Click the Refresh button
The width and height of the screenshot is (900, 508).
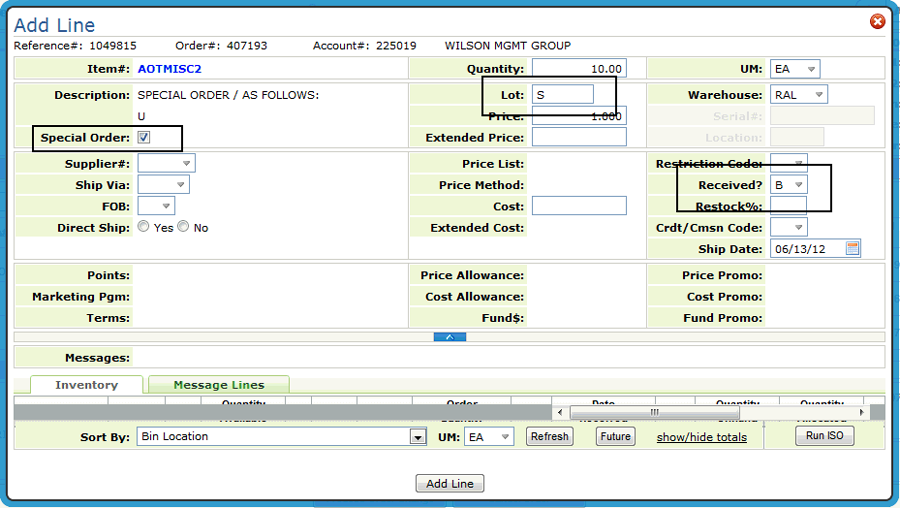point(549,437)
